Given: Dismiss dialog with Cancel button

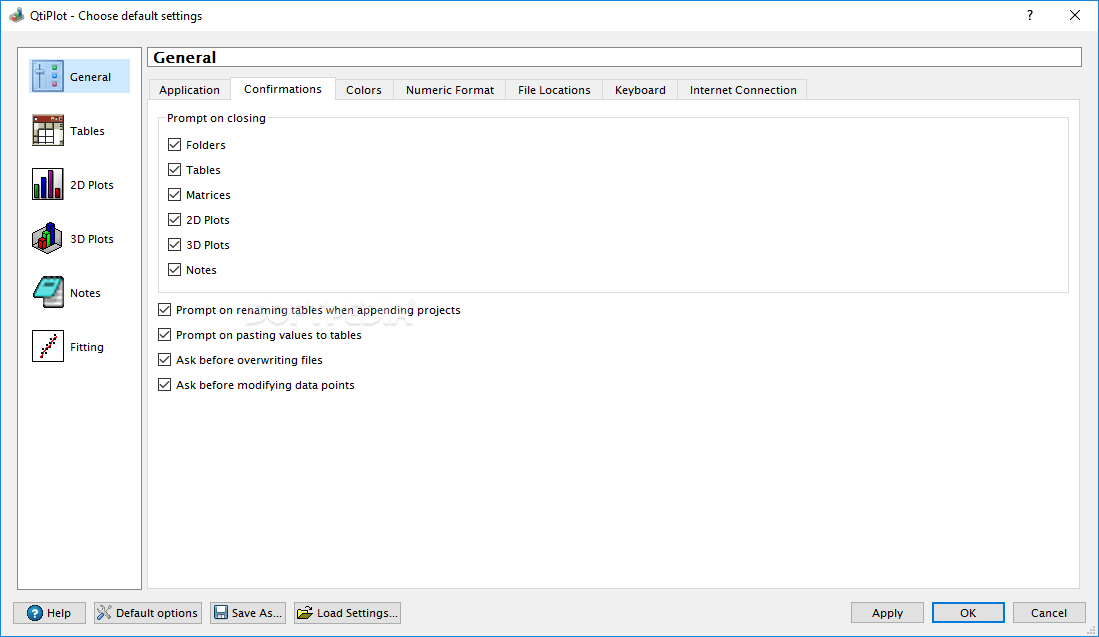Looking at the screenshot, I should pyautogui.click(x=1049, y=612).
